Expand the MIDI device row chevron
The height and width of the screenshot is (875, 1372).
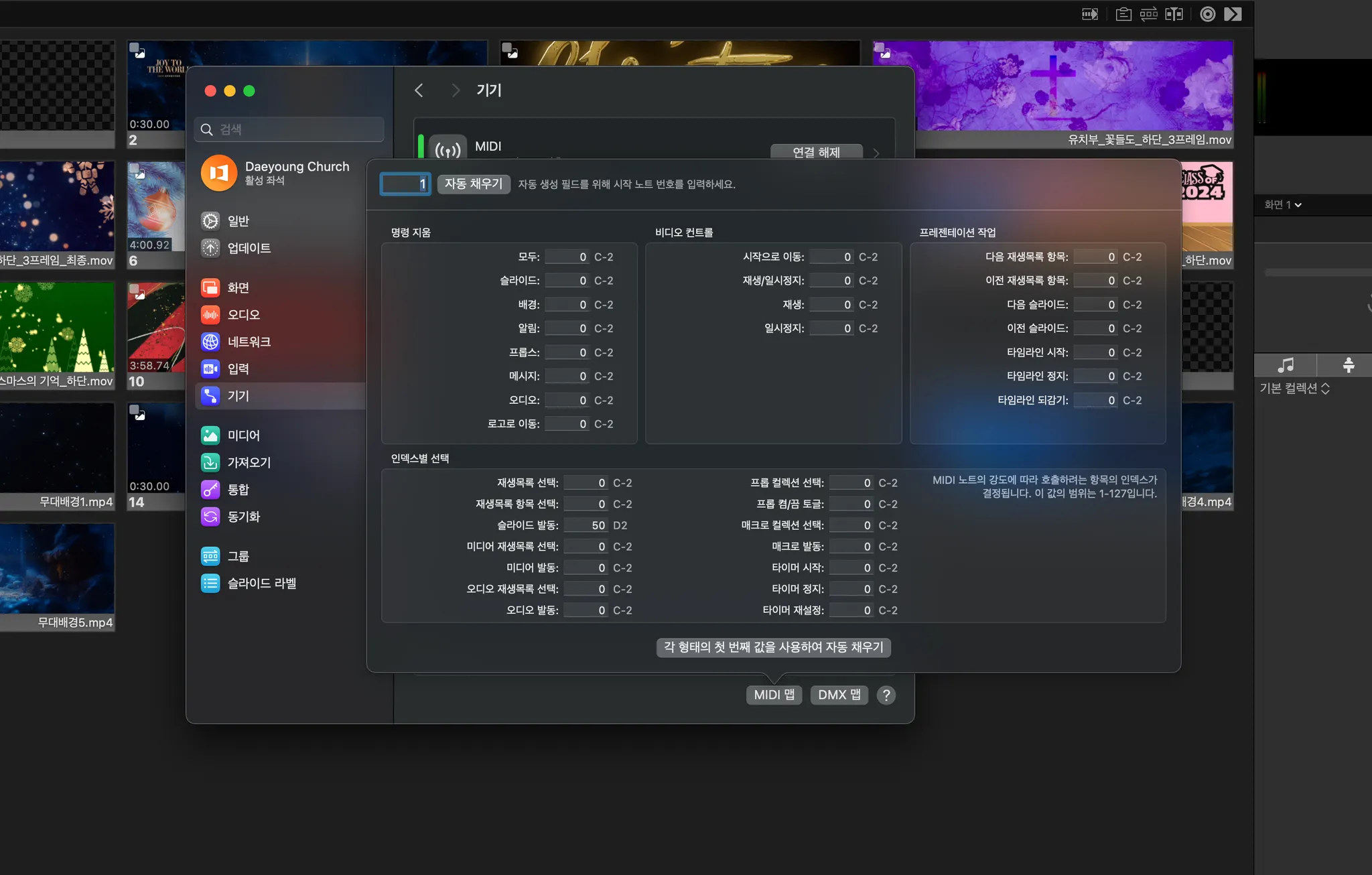(x=876, y=153)
